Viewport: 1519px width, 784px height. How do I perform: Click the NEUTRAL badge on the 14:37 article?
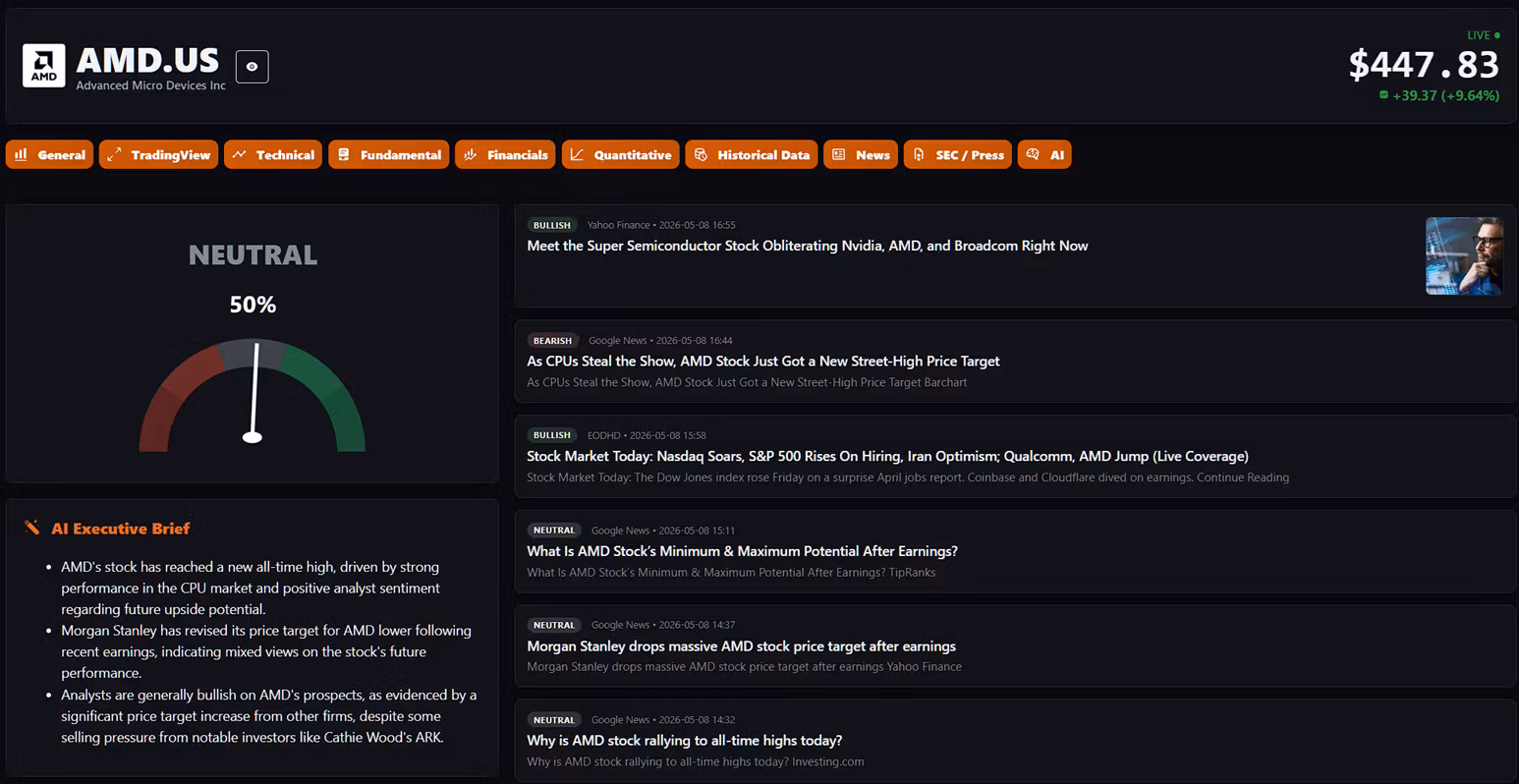(554, 625)
